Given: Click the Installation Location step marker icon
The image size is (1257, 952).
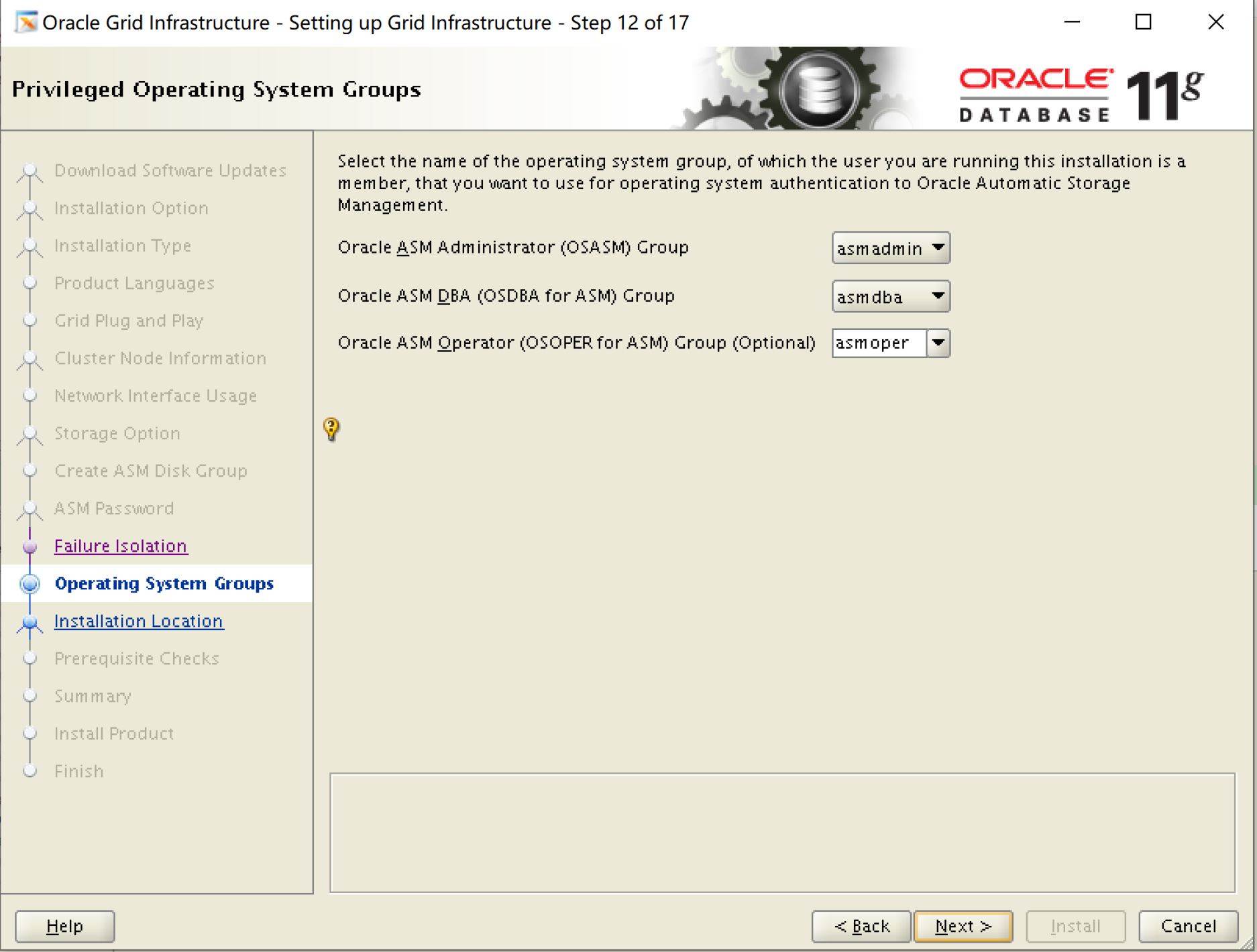Looking at the screenshot, I should click(x=30, y=623).
